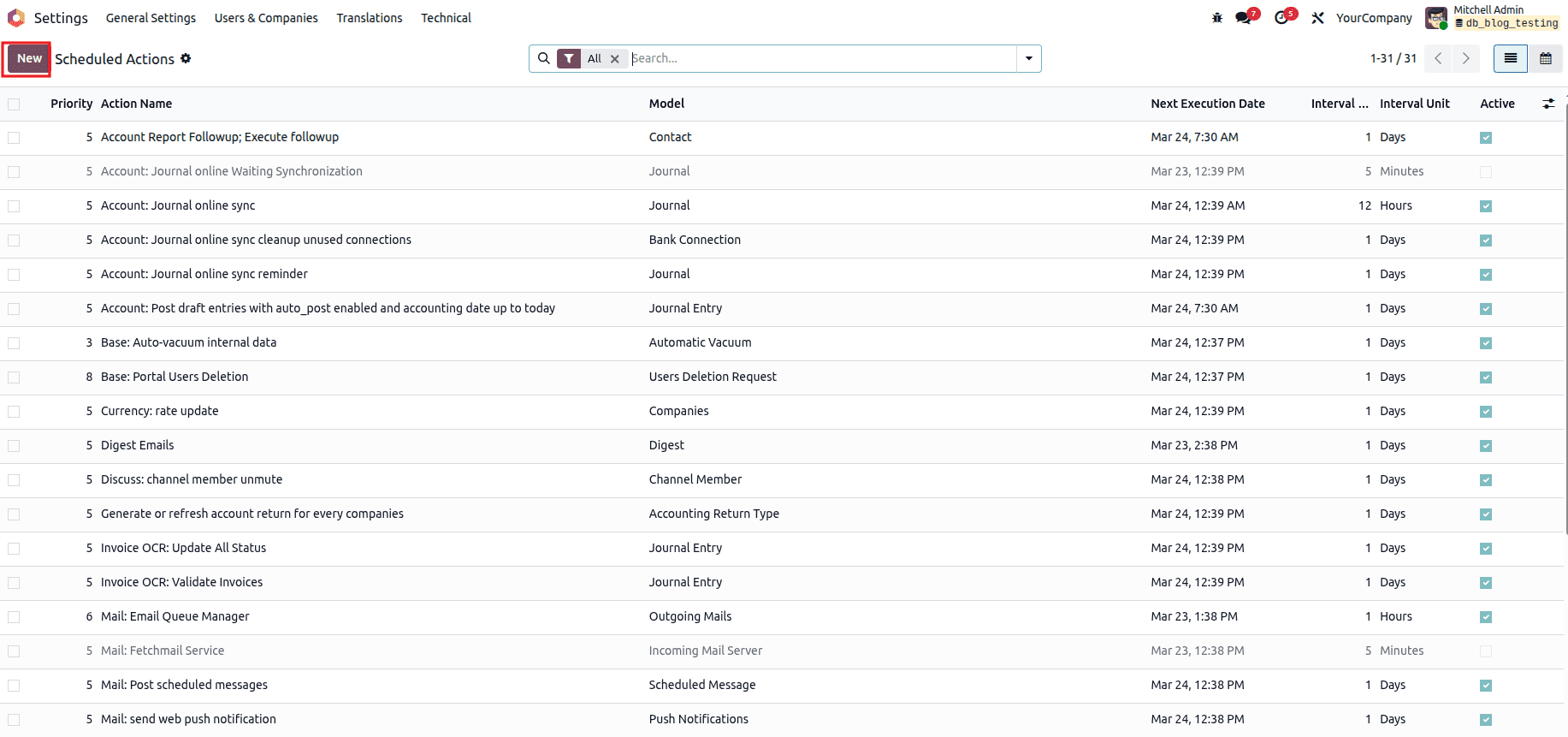Select the Currency: rate update row checkbox

tap(14, 412)
